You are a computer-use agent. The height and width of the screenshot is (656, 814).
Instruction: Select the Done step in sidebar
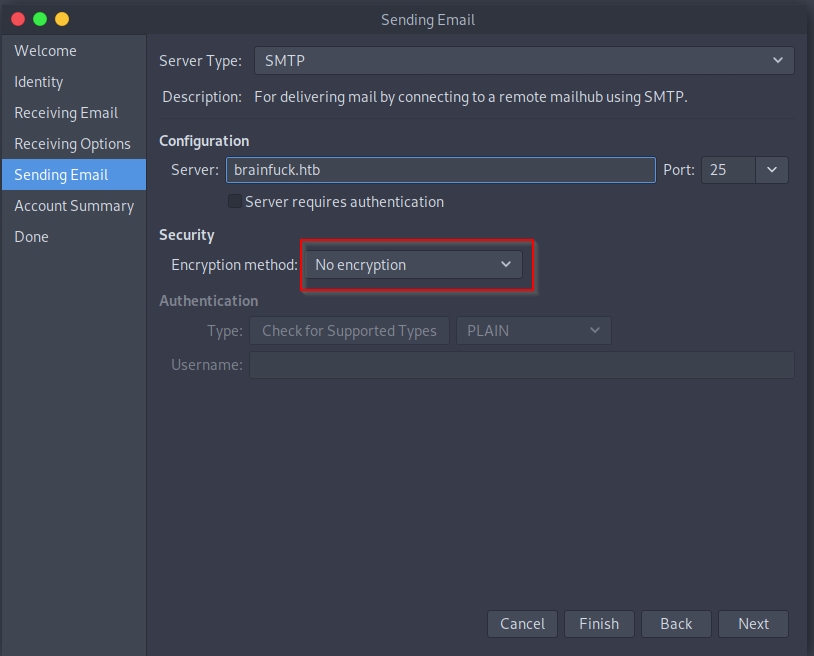[x=31, y=237]
